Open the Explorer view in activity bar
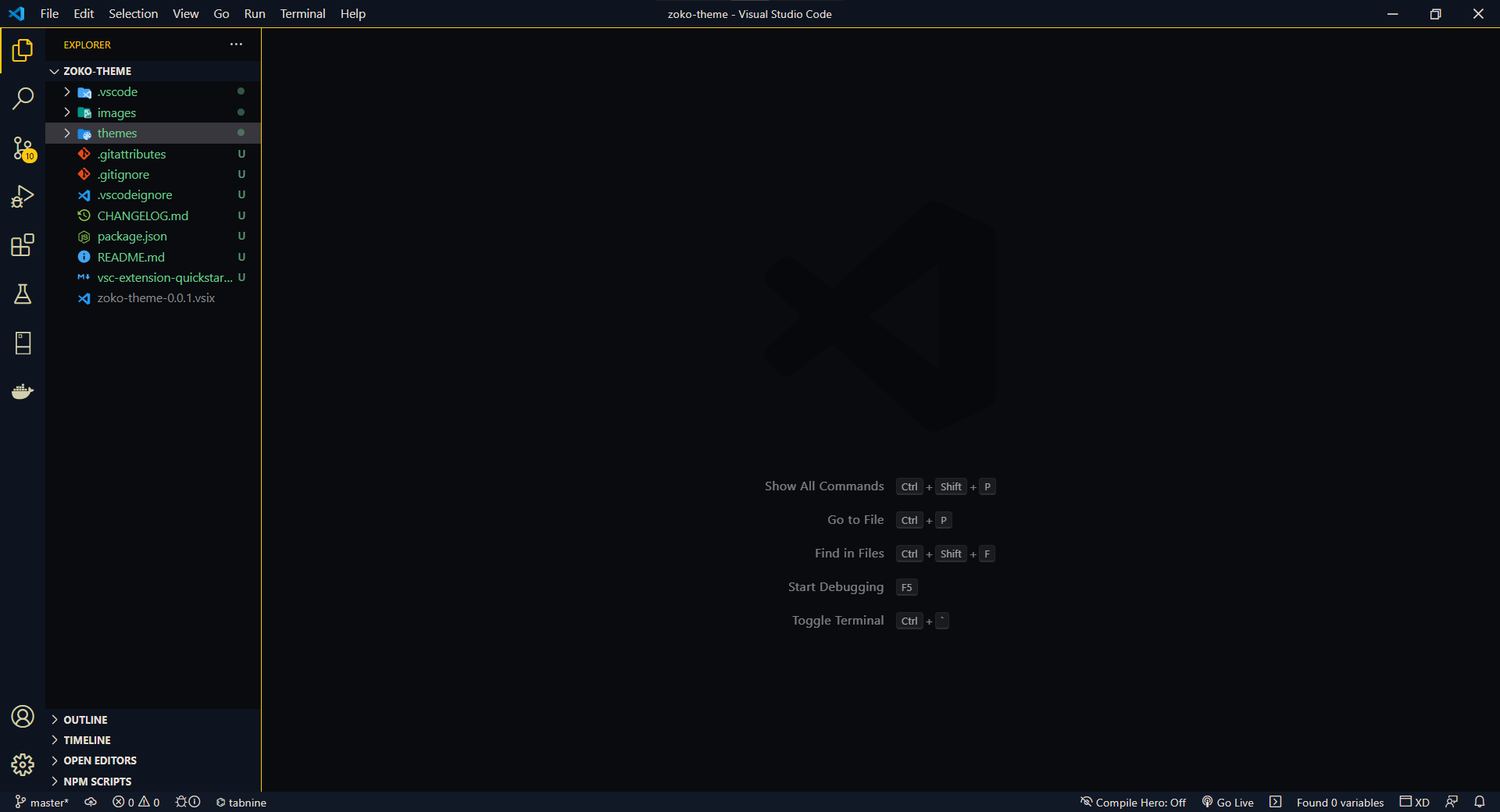Viewport: 1500px width, 812px height. 23,51
